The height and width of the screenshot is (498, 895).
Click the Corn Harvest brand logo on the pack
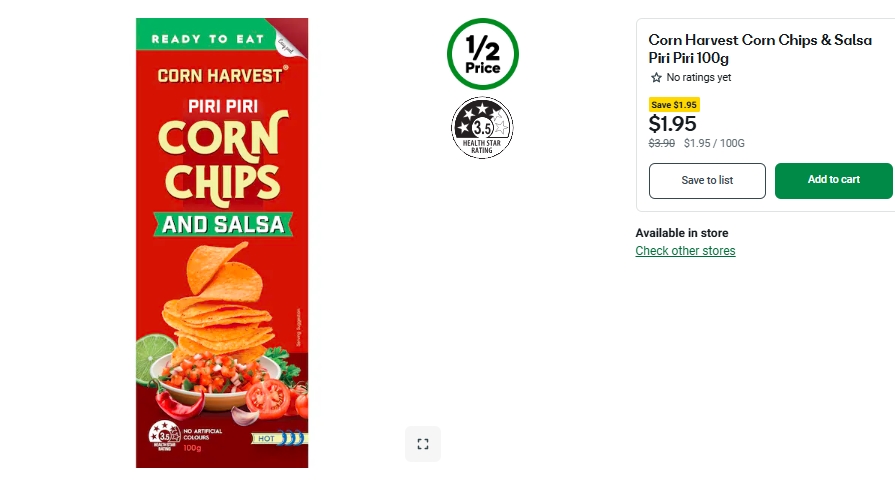tap(222, 74)
